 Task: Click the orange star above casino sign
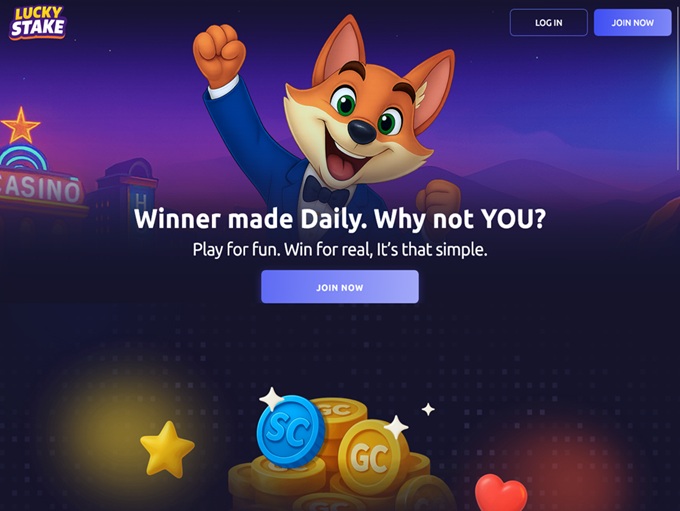point(20,126)
